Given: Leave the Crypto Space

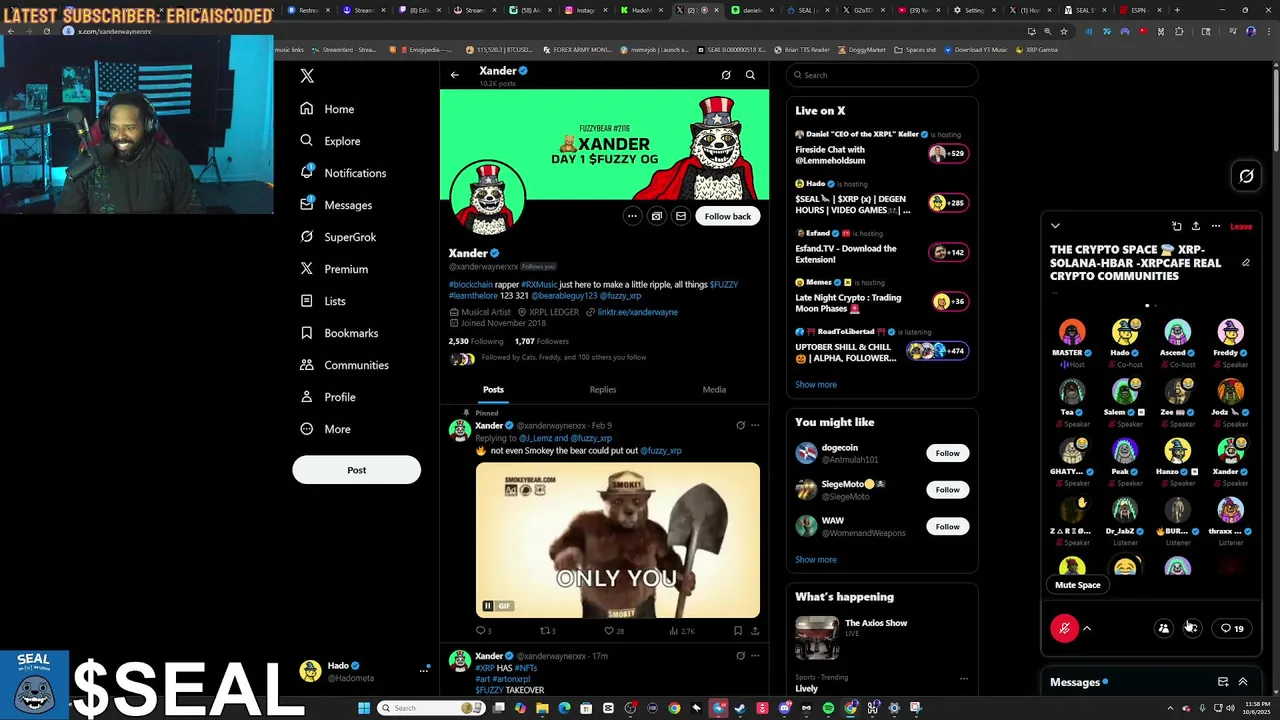Looking at the screenshot, I should (1241, 227).
